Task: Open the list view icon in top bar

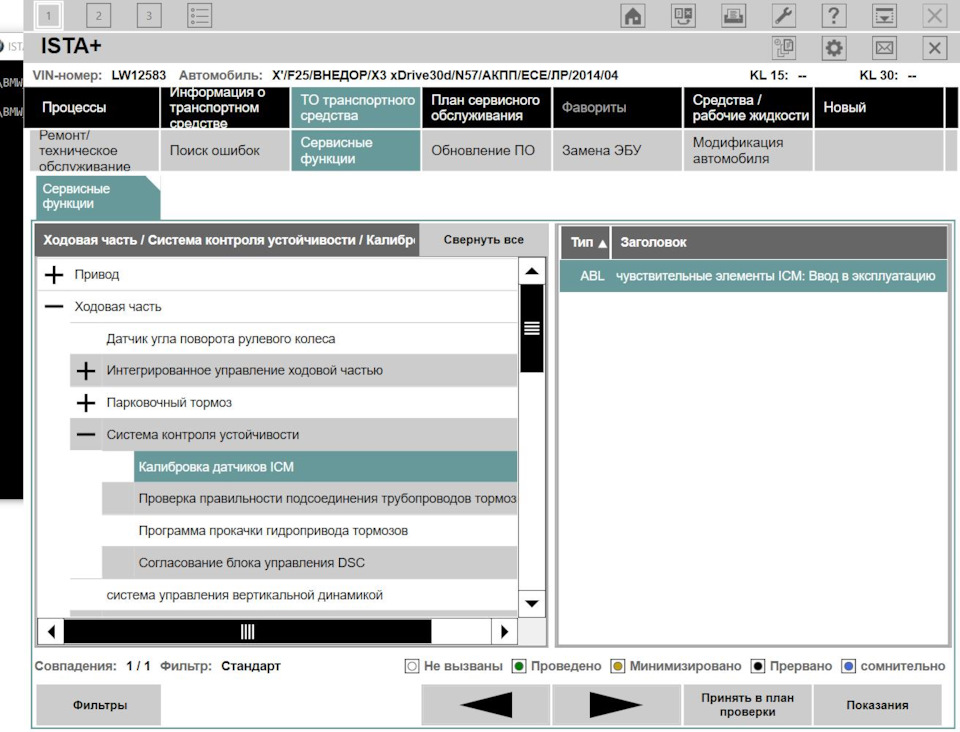Action: [199, 16]
